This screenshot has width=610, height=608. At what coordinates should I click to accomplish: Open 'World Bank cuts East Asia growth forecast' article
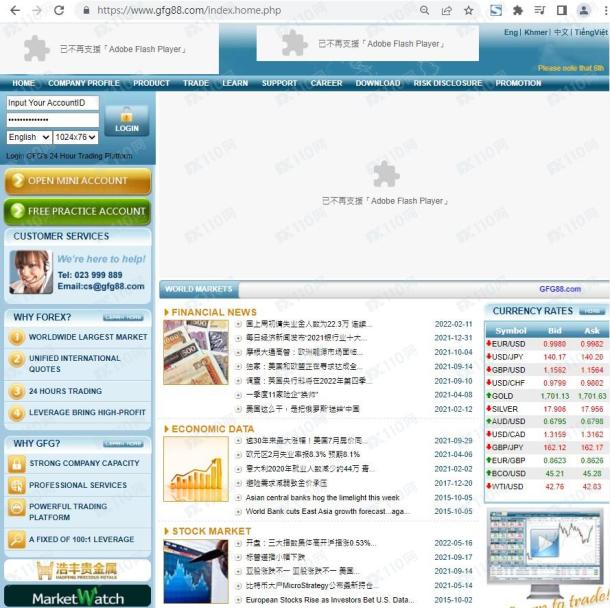coord(328,512)
